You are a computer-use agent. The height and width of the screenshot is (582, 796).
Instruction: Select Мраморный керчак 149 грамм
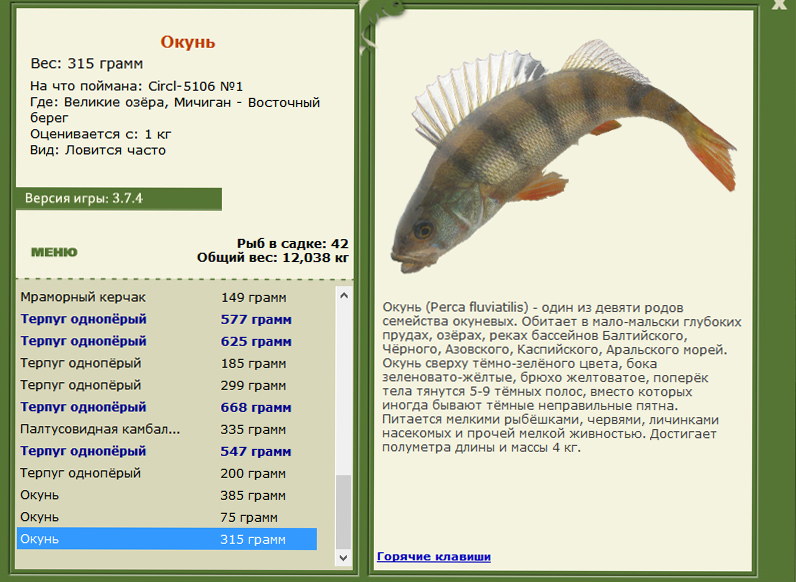pyautogui.click(x=167, y=298)
